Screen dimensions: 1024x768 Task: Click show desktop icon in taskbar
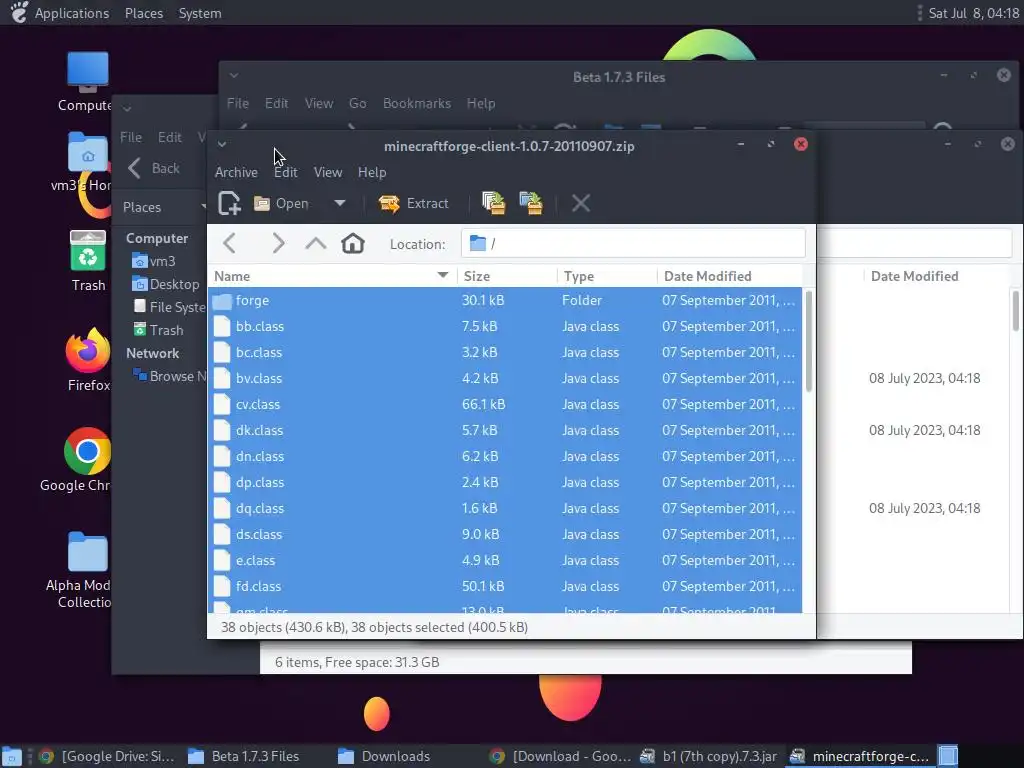pos(12,756)
